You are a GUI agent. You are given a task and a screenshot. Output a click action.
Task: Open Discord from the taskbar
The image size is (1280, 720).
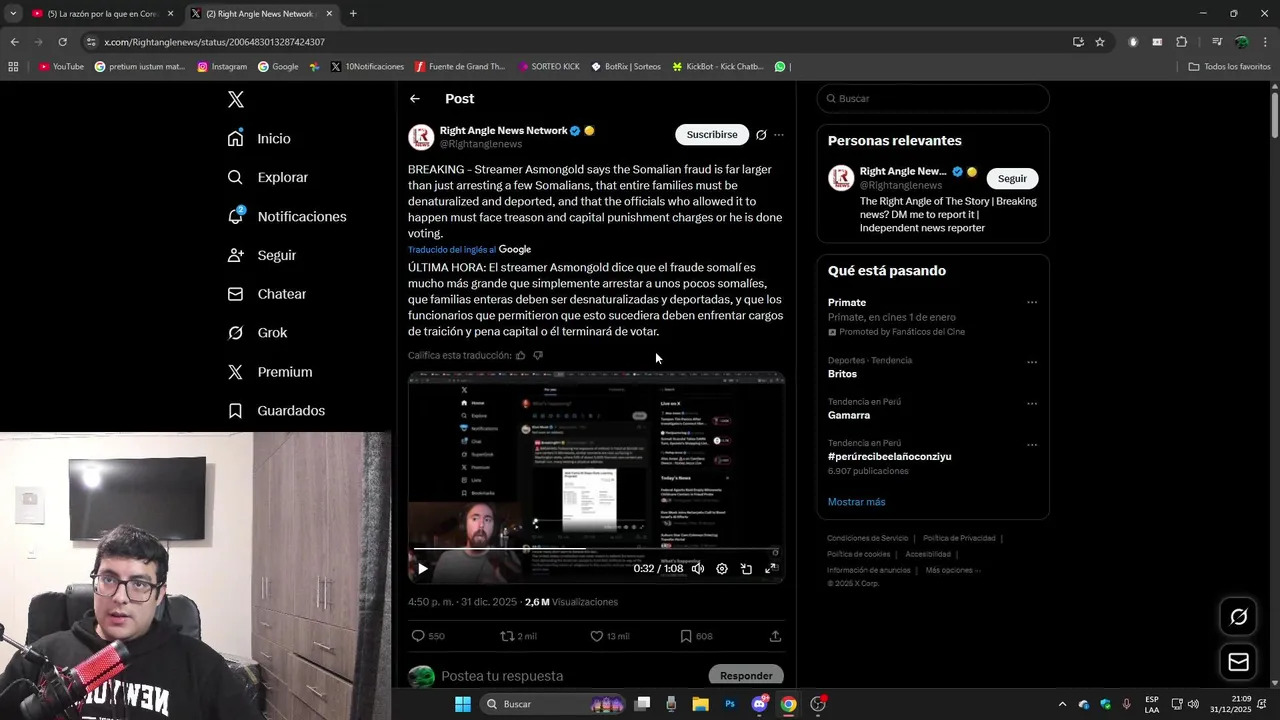(x=759, y=704)
